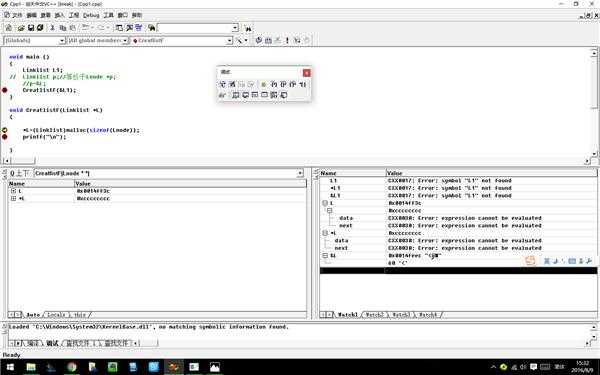This screenshot has height=375, width=600.
Task: Expand the L variable in the Auto pane
Action: tap(13, 191)
